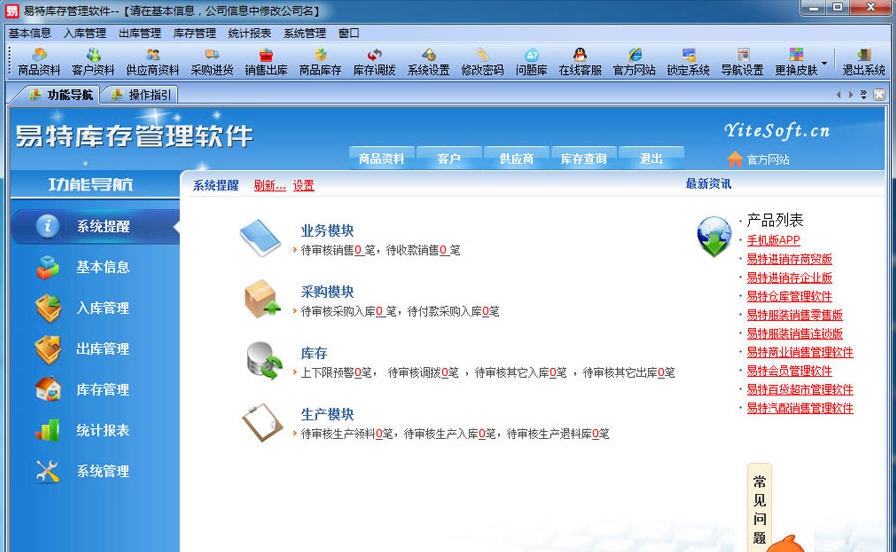
Task: Expand the 更换皮肤 dropdown arrow
Action: (824, 62)
